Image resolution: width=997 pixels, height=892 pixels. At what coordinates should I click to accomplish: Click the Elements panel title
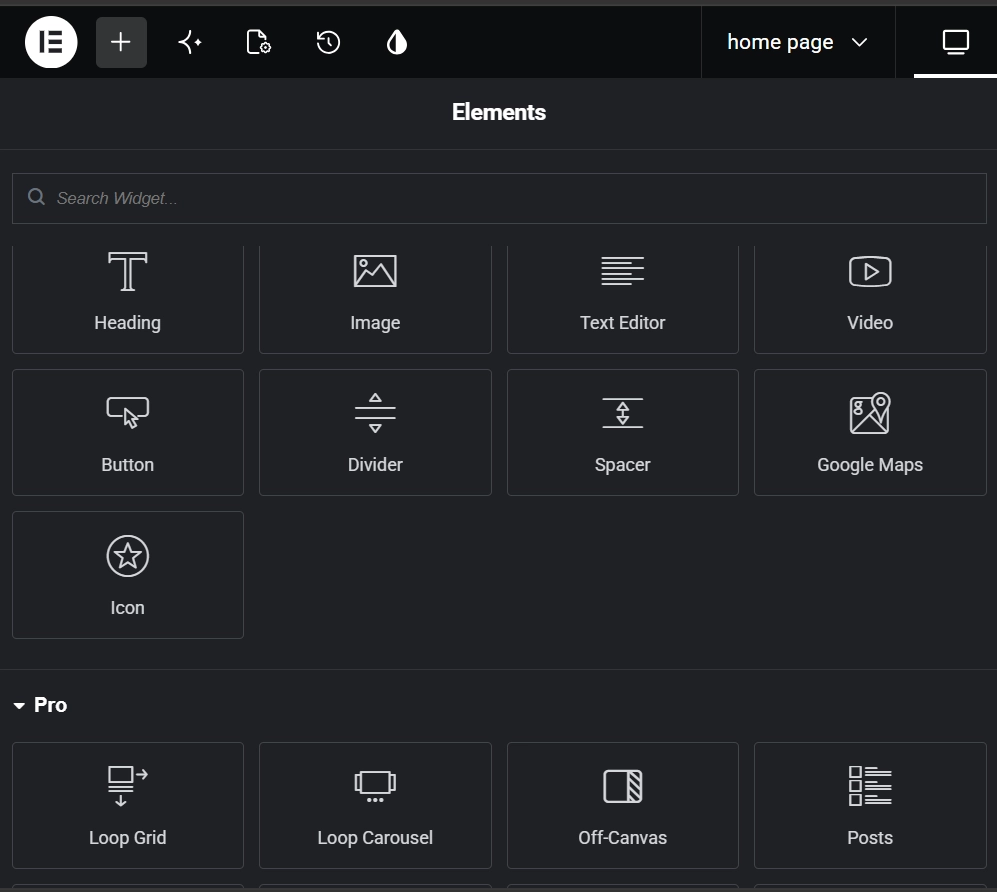click(x=498, y=113)
